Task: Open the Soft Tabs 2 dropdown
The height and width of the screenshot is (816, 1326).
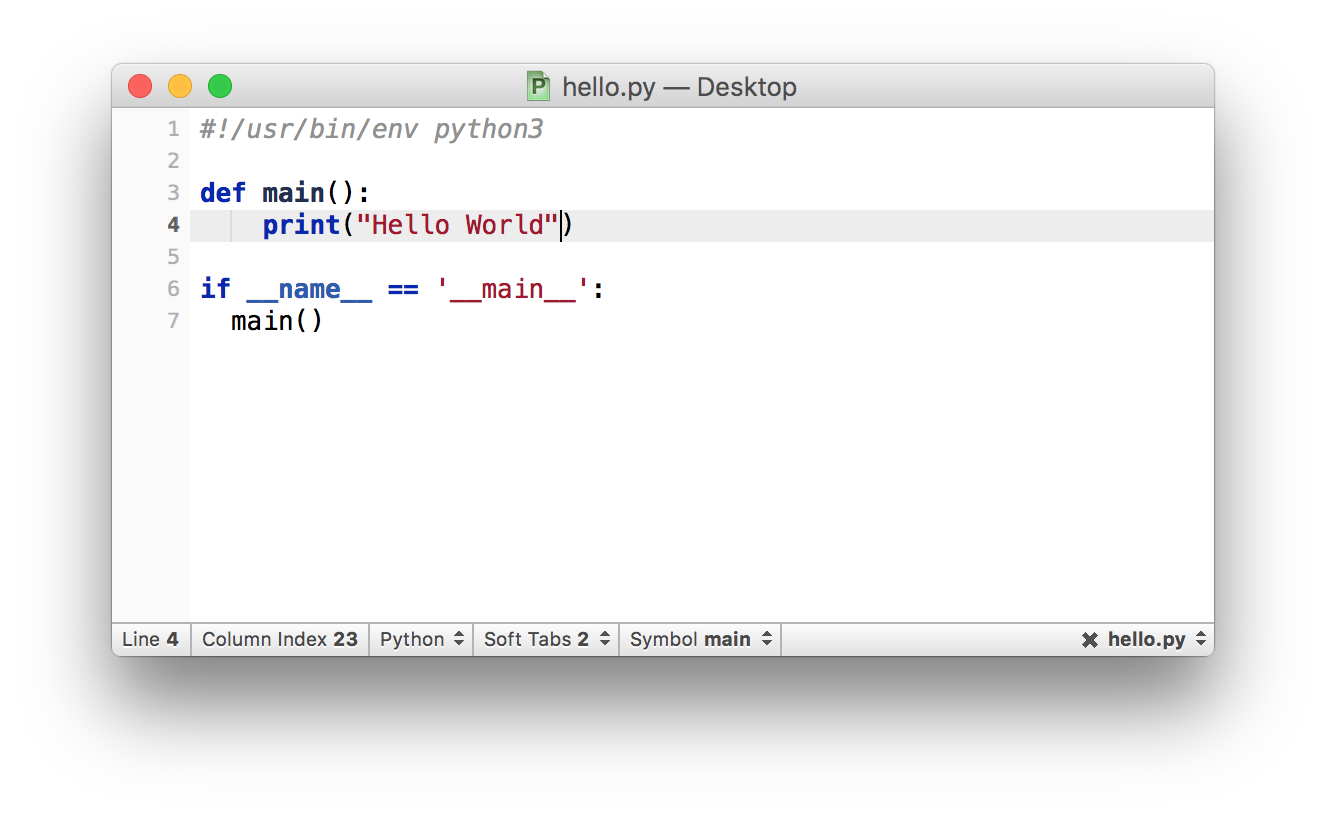Action: 545,639
